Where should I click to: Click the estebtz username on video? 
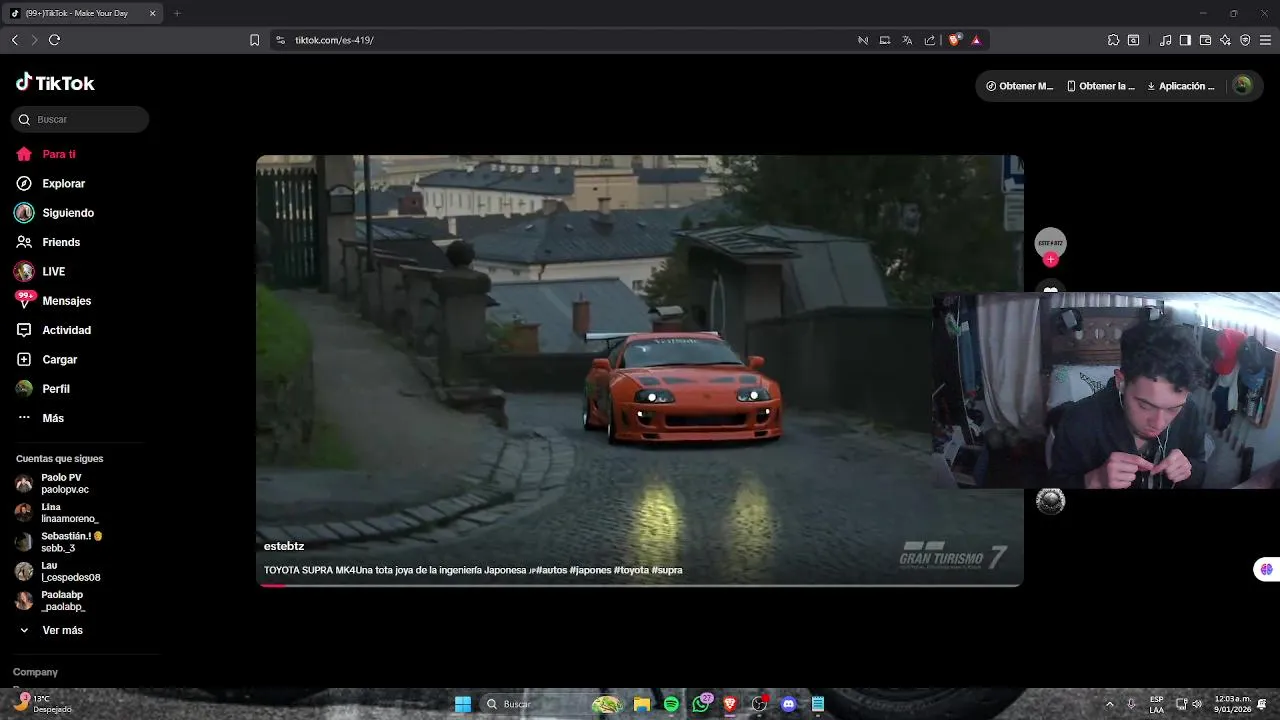coord(284,546)
